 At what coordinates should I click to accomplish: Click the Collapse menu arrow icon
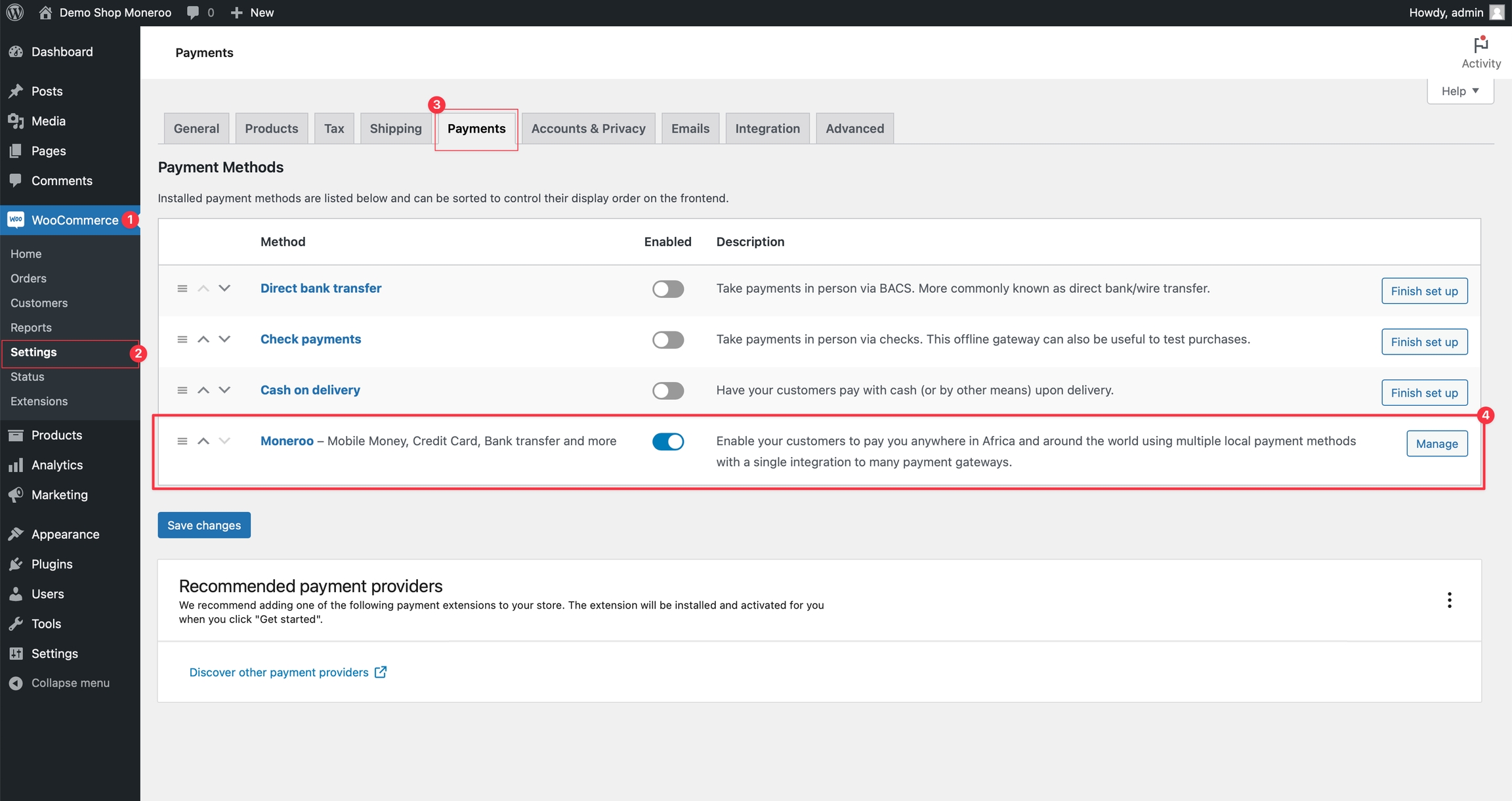pos(16,683)
